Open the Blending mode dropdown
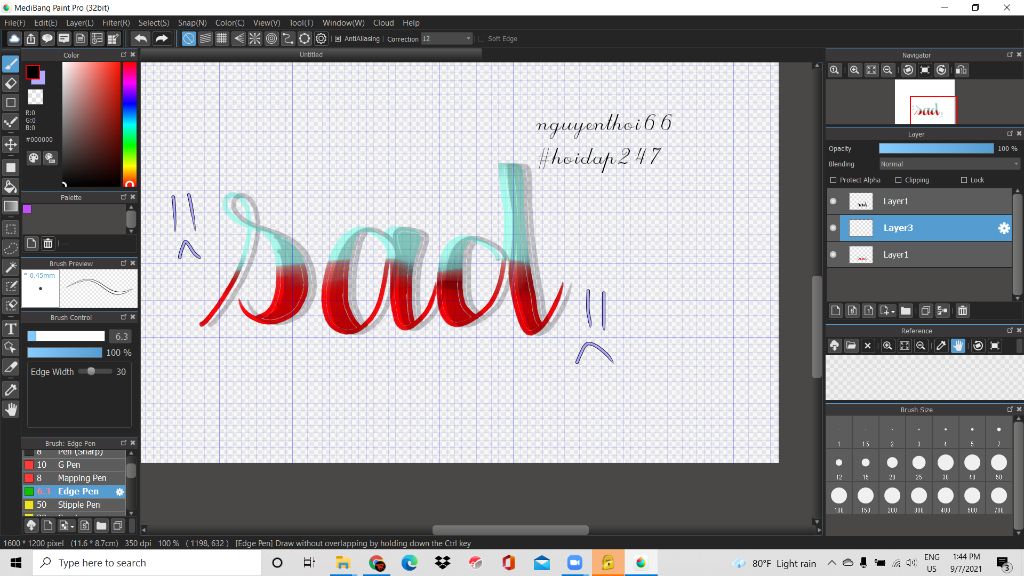 coord(949,164)
